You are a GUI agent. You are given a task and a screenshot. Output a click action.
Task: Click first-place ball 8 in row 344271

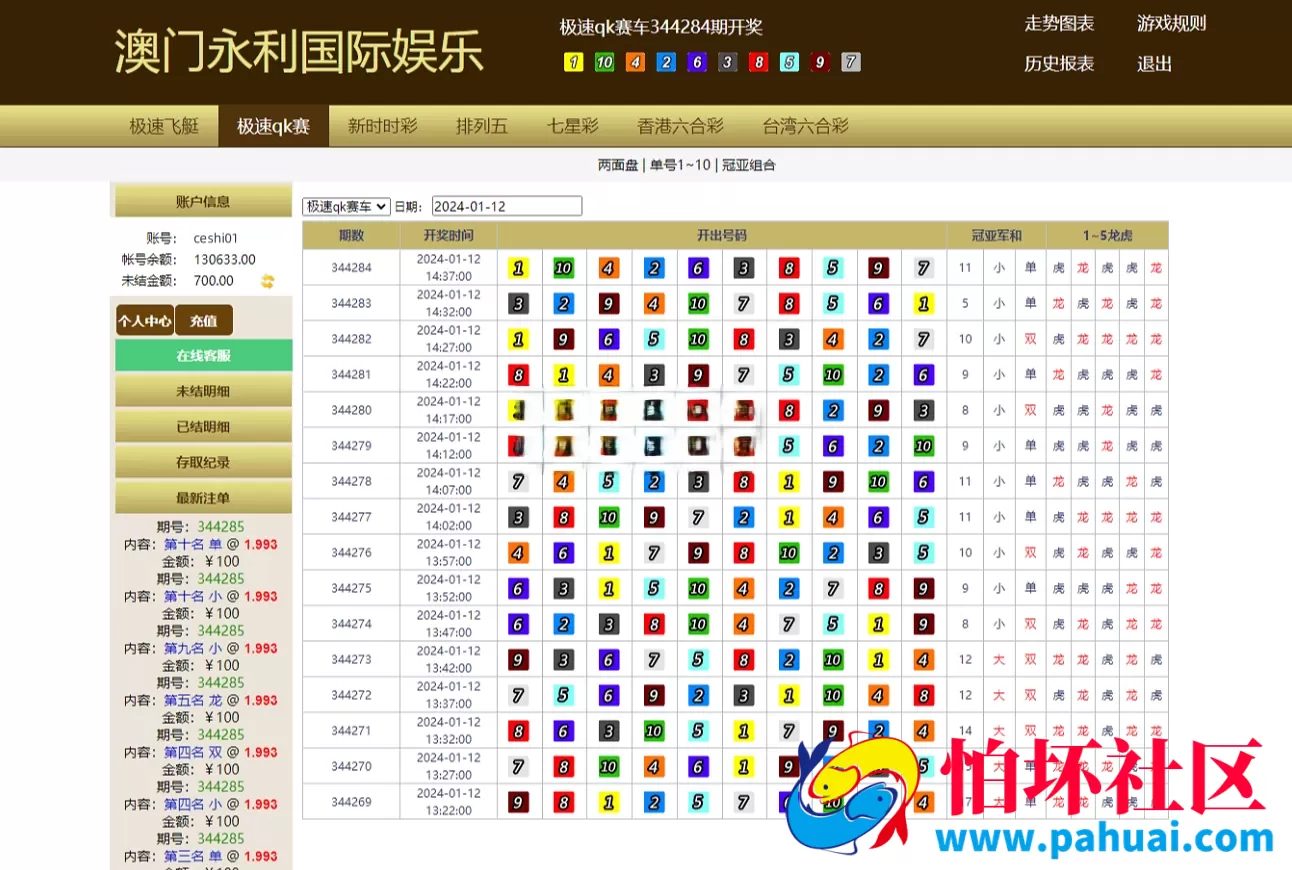(518, 731)
